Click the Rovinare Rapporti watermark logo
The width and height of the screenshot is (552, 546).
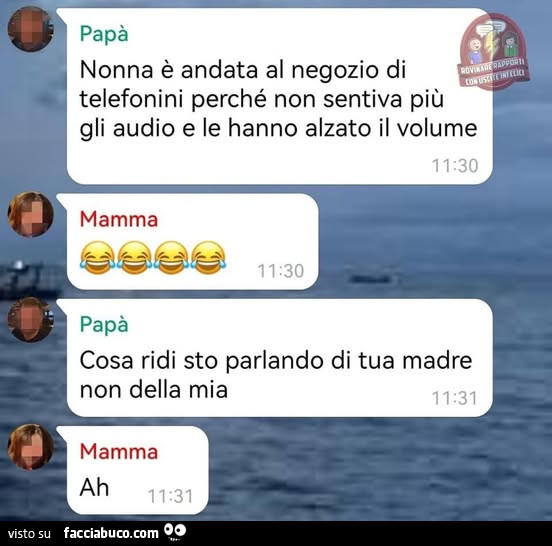click(494, 51)
